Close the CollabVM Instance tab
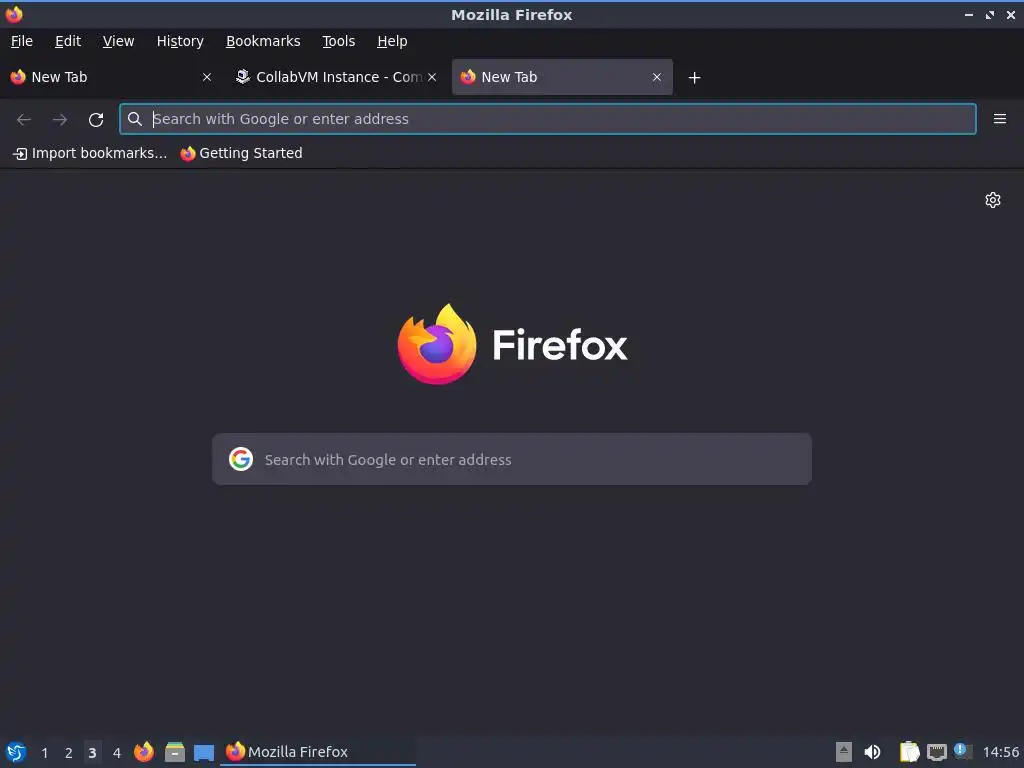1024x768 pixels. click(432, 77)
